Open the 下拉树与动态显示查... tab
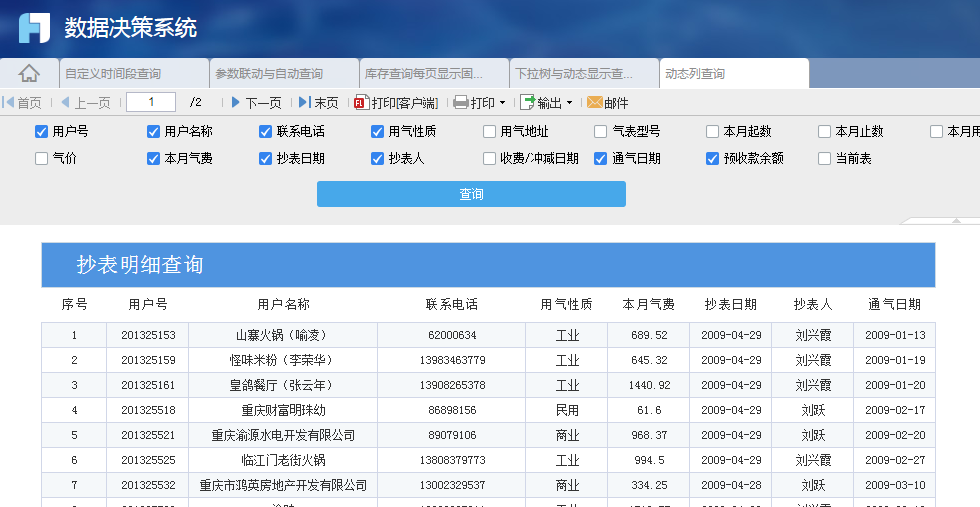Viewport: 980px width, 507px height. pos(584,74)
